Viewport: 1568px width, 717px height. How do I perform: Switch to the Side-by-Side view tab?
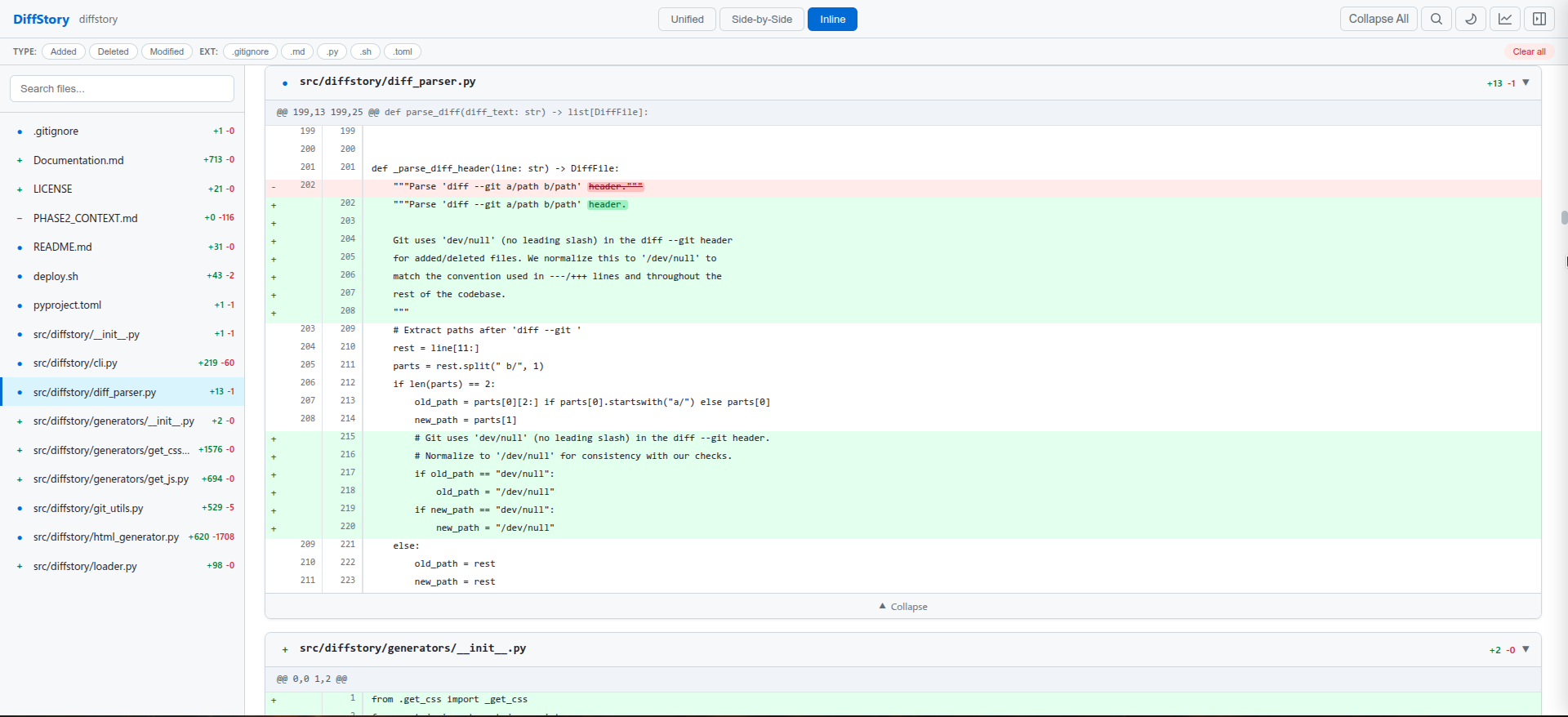[x=761, y=19]
